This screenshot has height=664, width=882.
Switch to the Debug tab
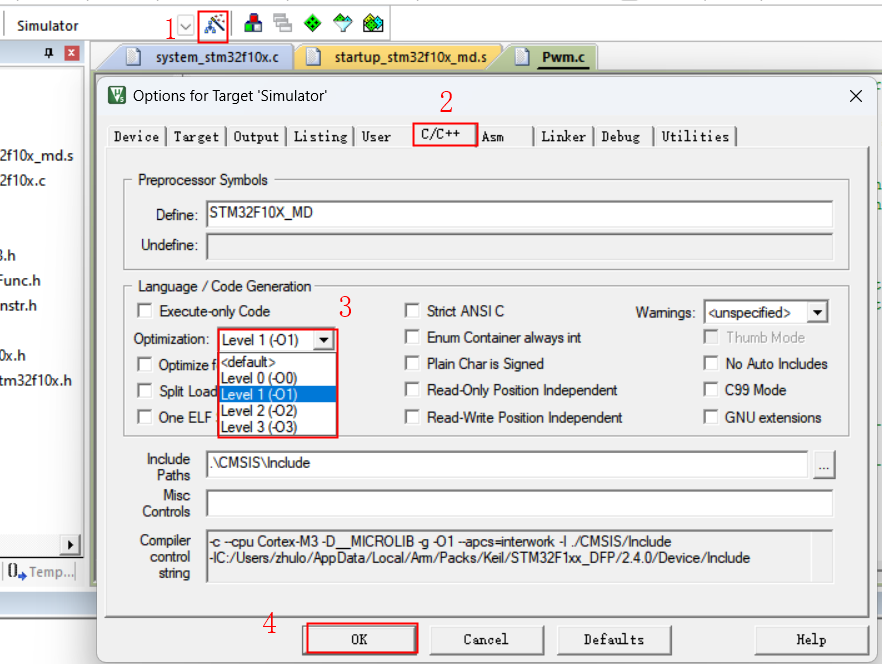[620, 136]
